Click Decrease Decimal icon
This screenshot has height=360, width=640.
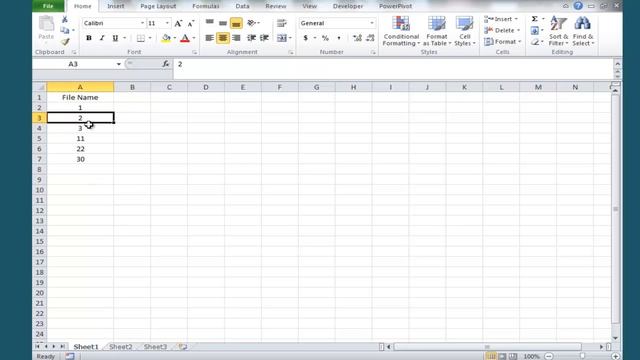click(x=370, y=38)
